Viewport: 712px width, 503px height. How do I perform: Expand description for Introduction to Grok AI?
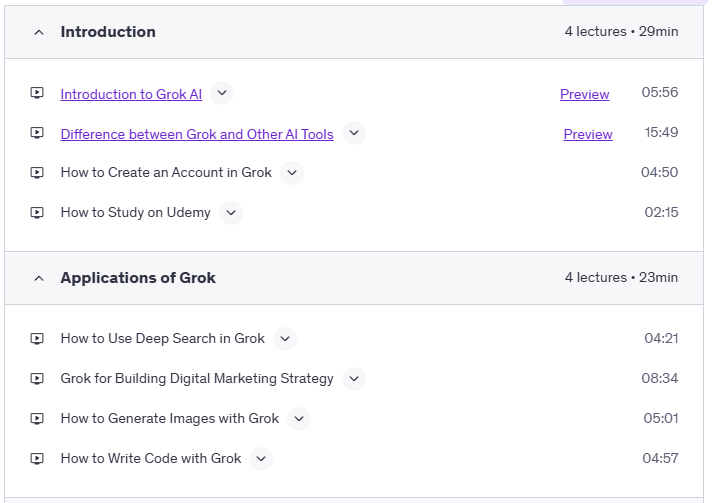coord(222,93)
